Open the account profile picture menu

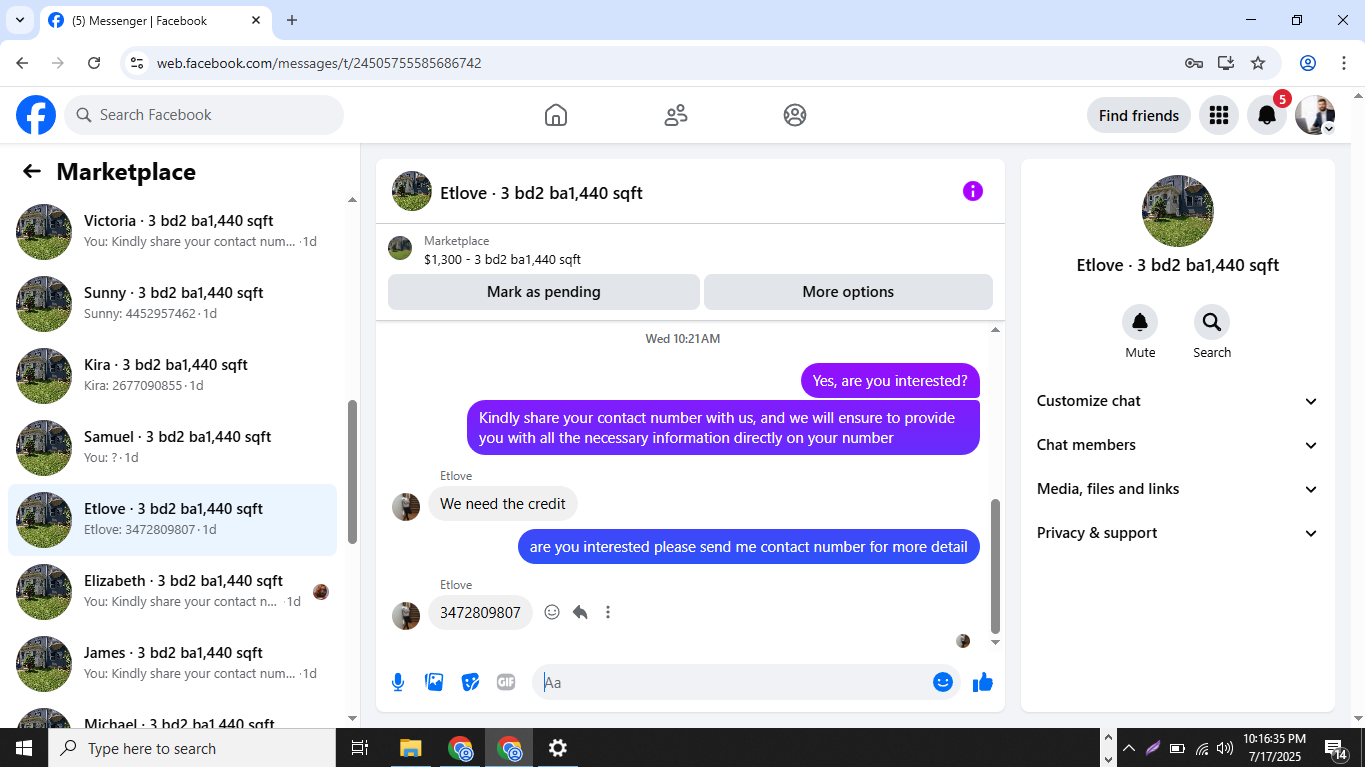click(1315, 115)
